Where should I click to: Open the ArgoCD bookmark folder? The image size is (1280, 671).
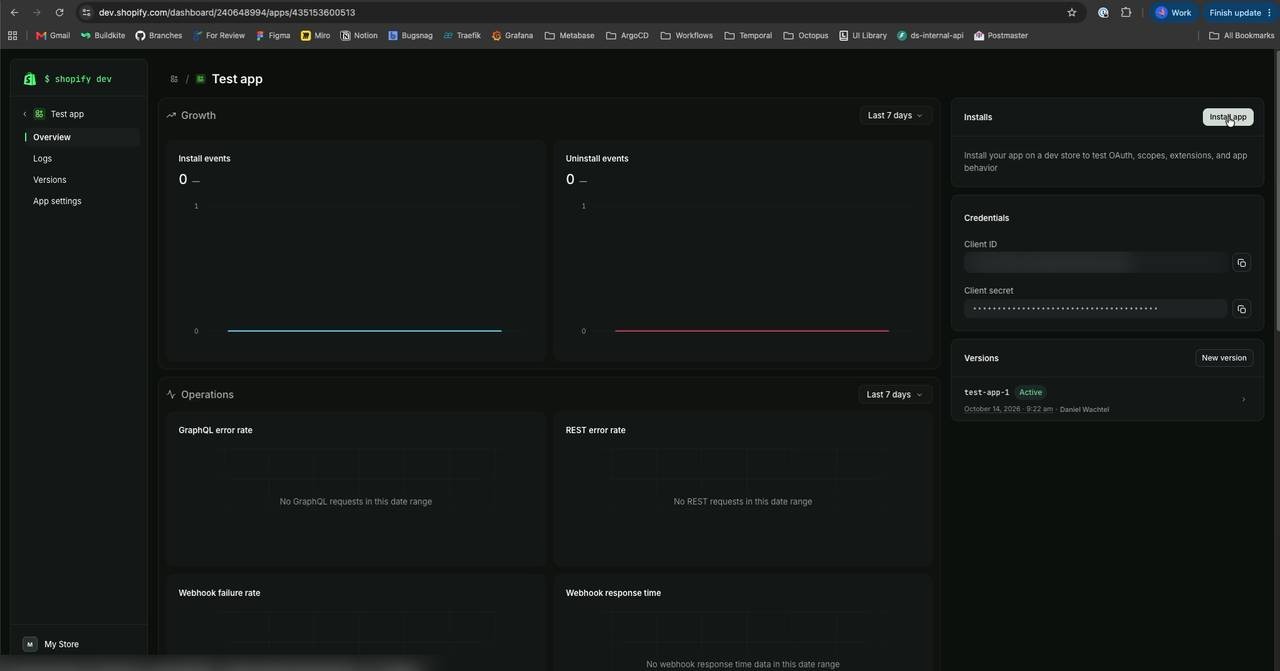point(627,36)
